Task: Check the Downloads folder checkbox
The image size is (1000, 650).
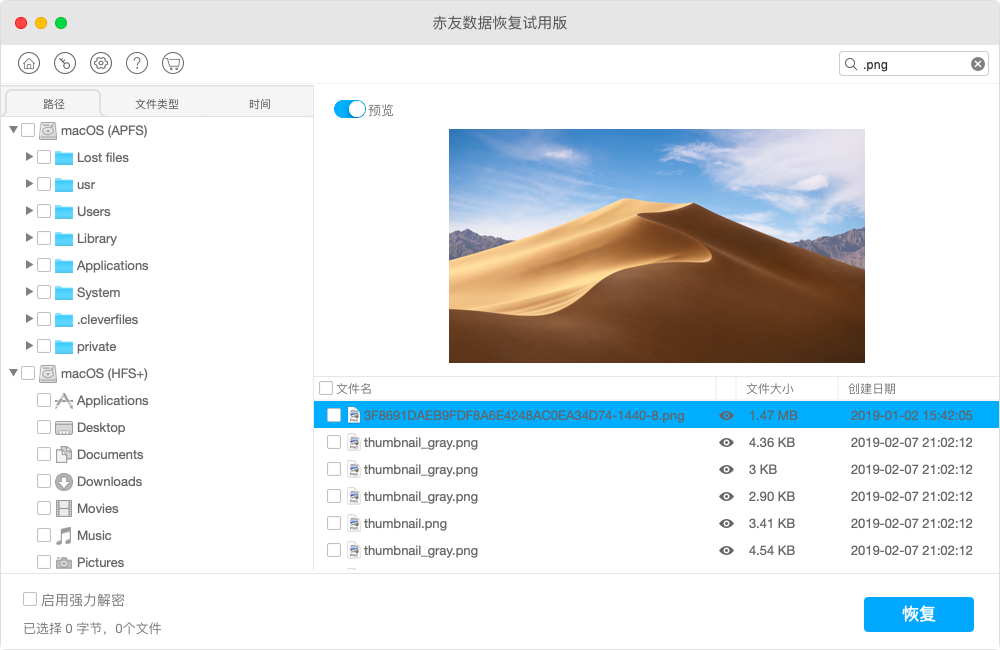Action: click(x=44, y=481)
